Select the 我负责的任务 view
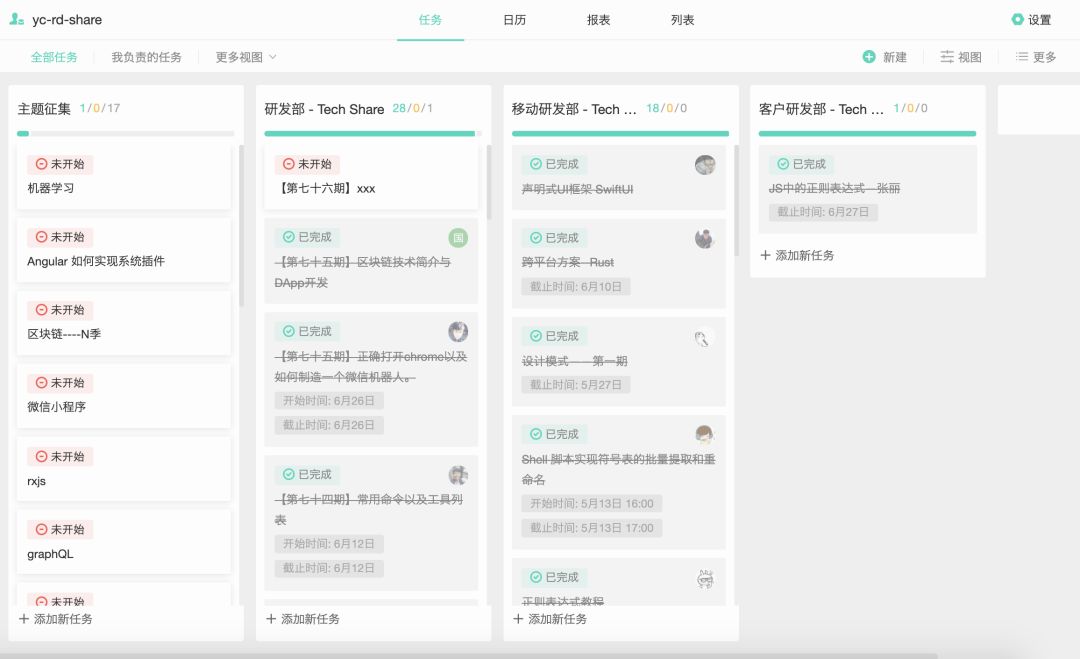This screenshot has width=1080, height=659. click(x=147, y=57)
